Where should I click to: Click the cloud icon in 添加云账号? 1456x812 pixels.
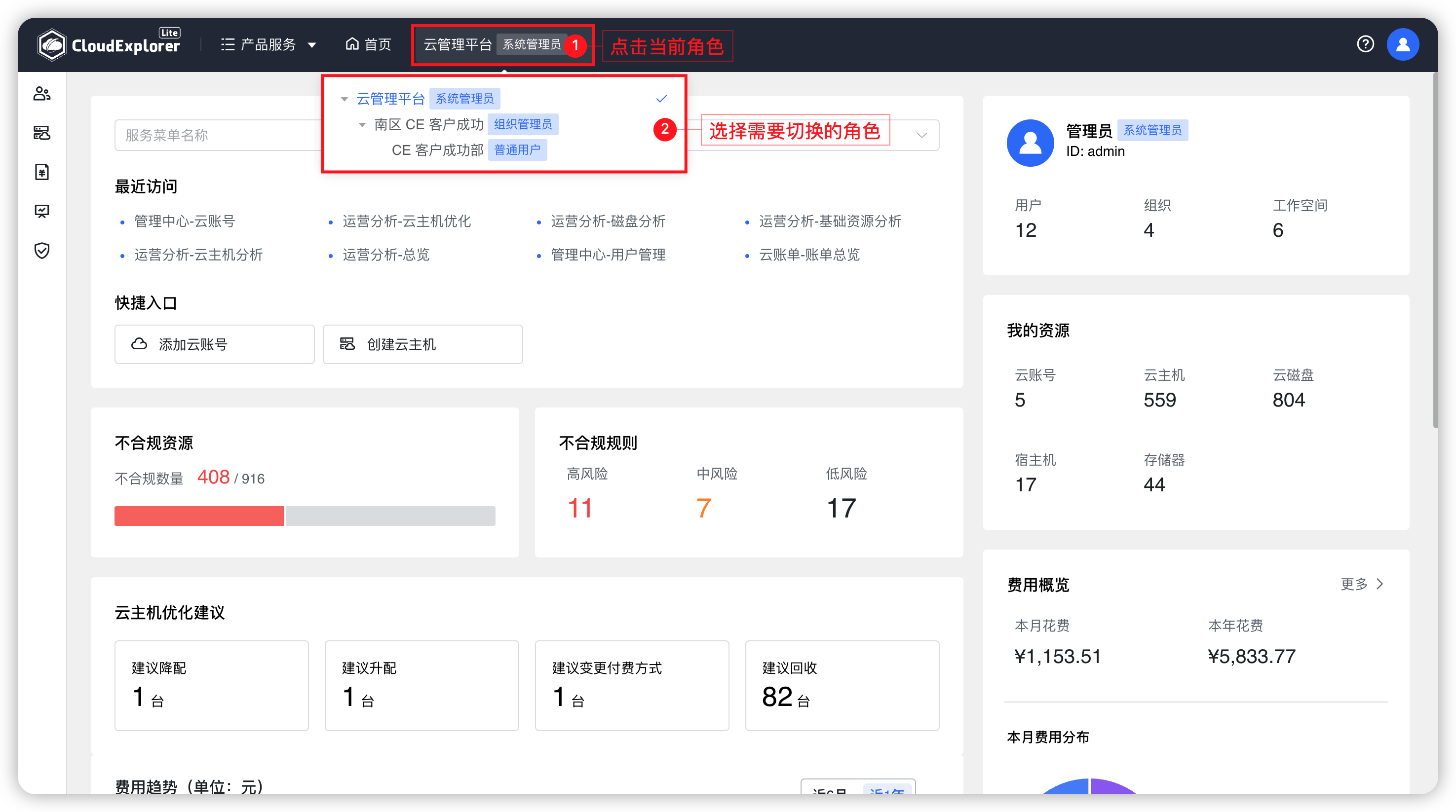(x=139, y=343)
